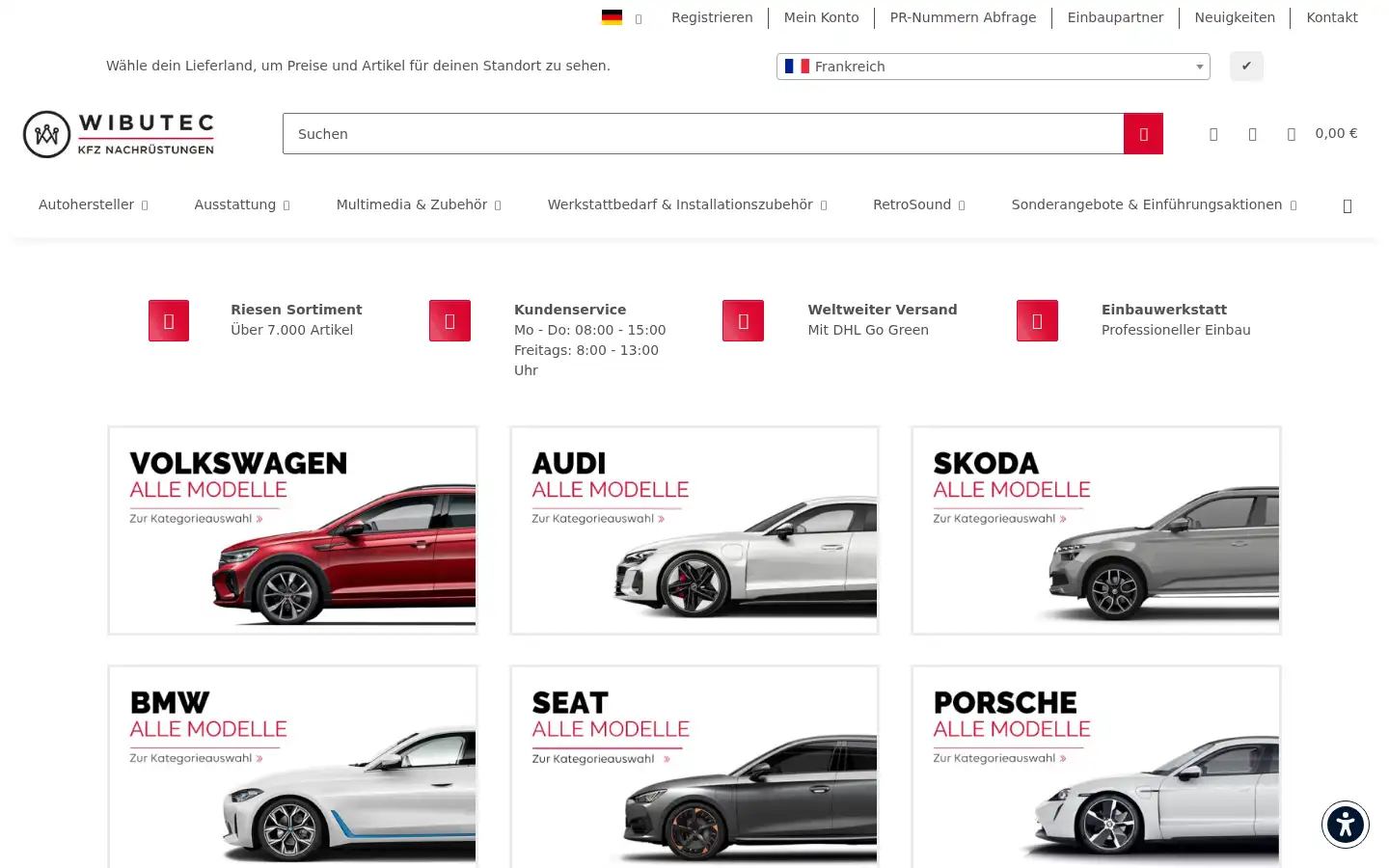This screenshot has width=1389, height=868.
Task: Click the Riesen Sortiment heading
Action: [x=296, y=310]
